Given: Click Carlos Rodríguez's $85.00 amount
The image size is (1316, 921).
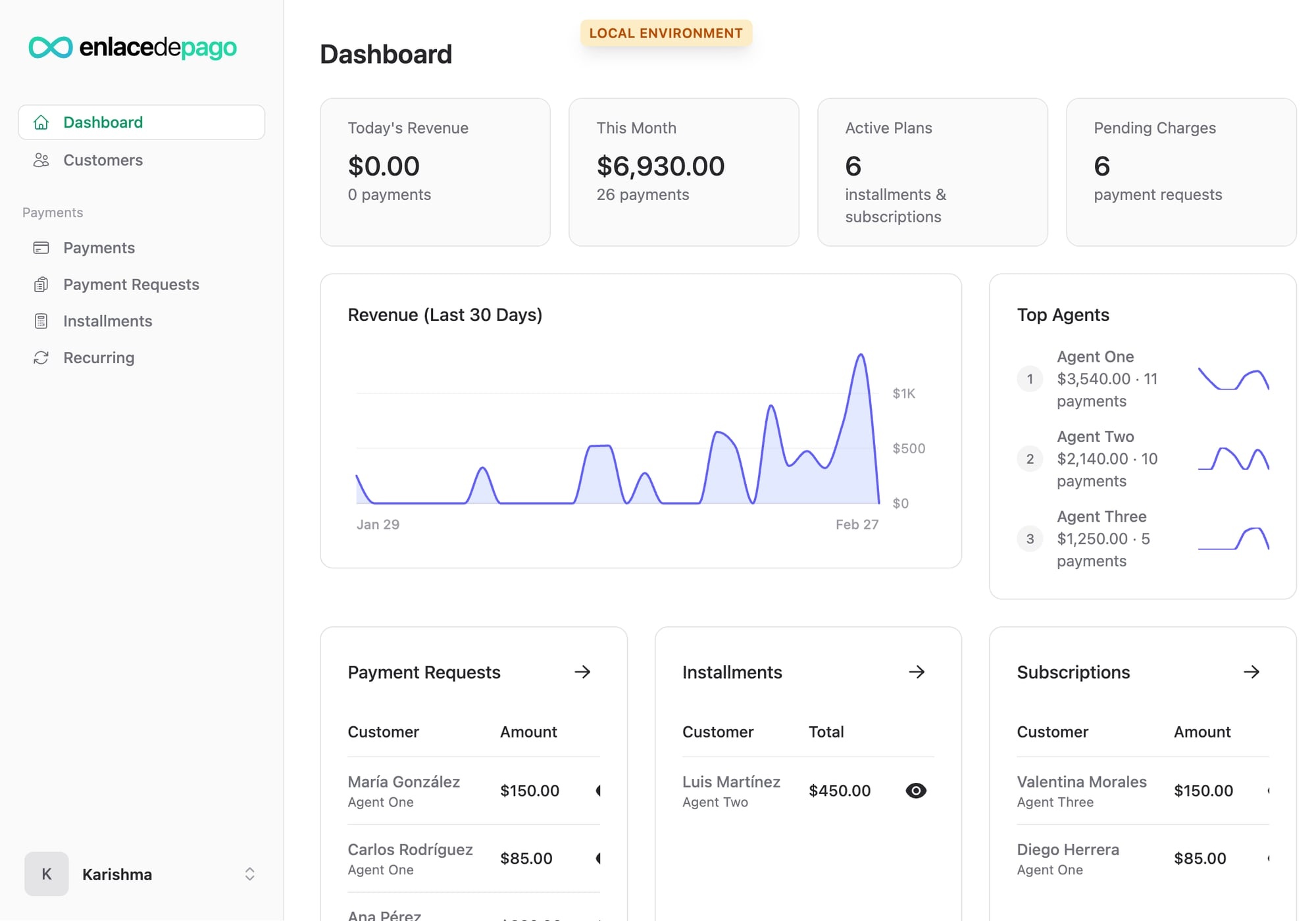Looking at the screenshot, I should [x=526, y=859].
